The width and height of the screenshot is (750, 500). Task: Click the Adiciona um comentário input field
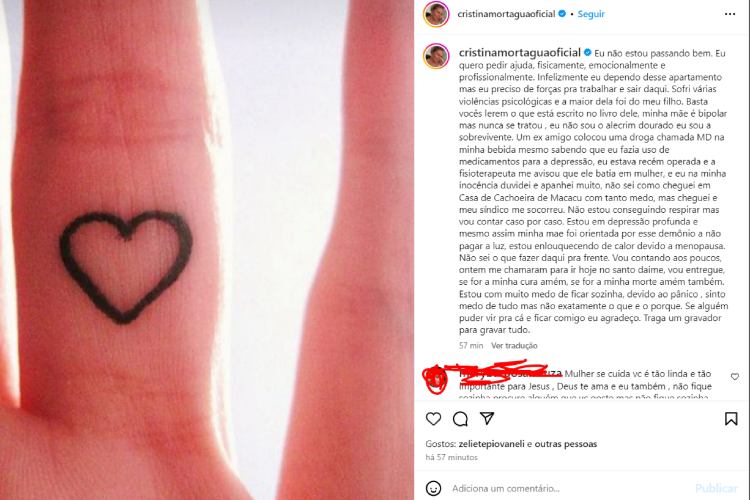pos(569,489)
